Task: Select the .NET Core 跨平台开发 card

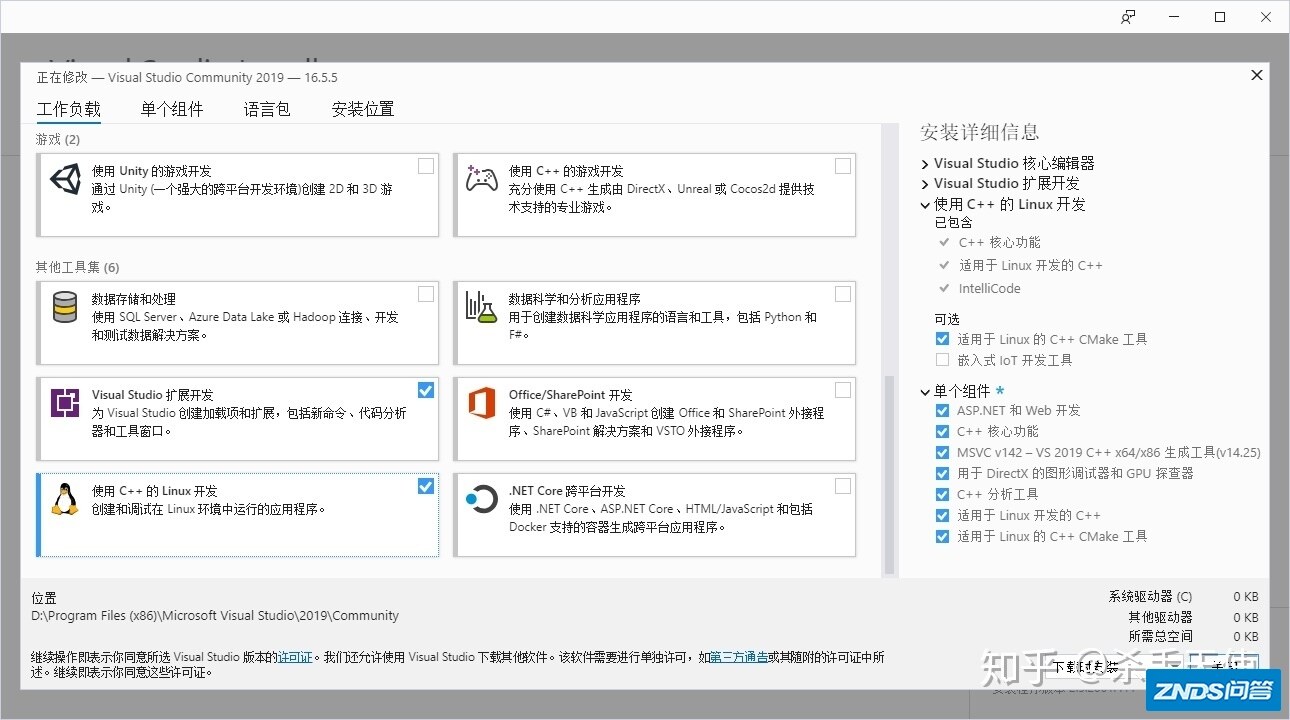Action: coord(655,515)
